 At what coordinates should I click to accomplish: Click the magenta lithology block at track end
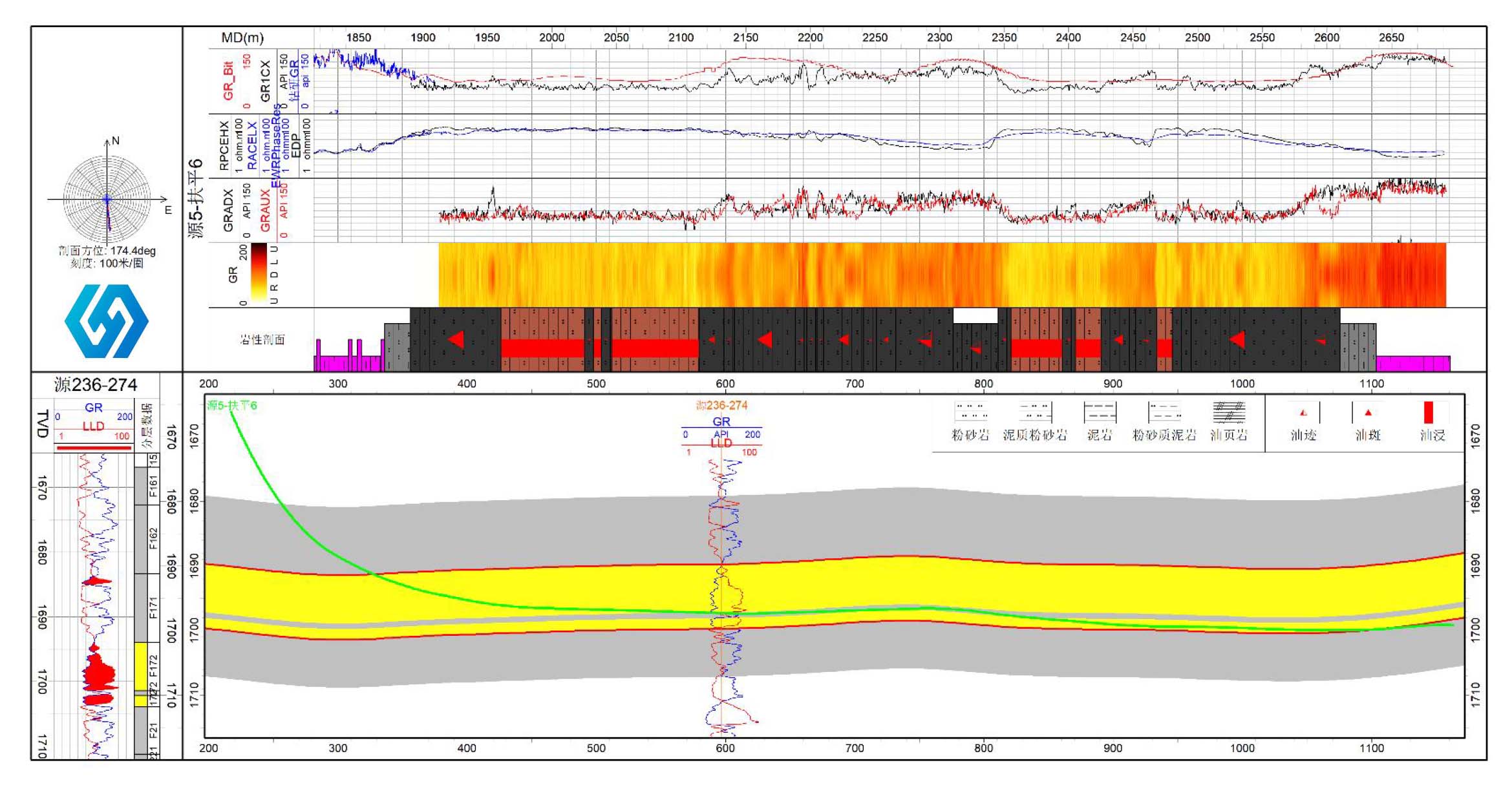[1412, 363]
